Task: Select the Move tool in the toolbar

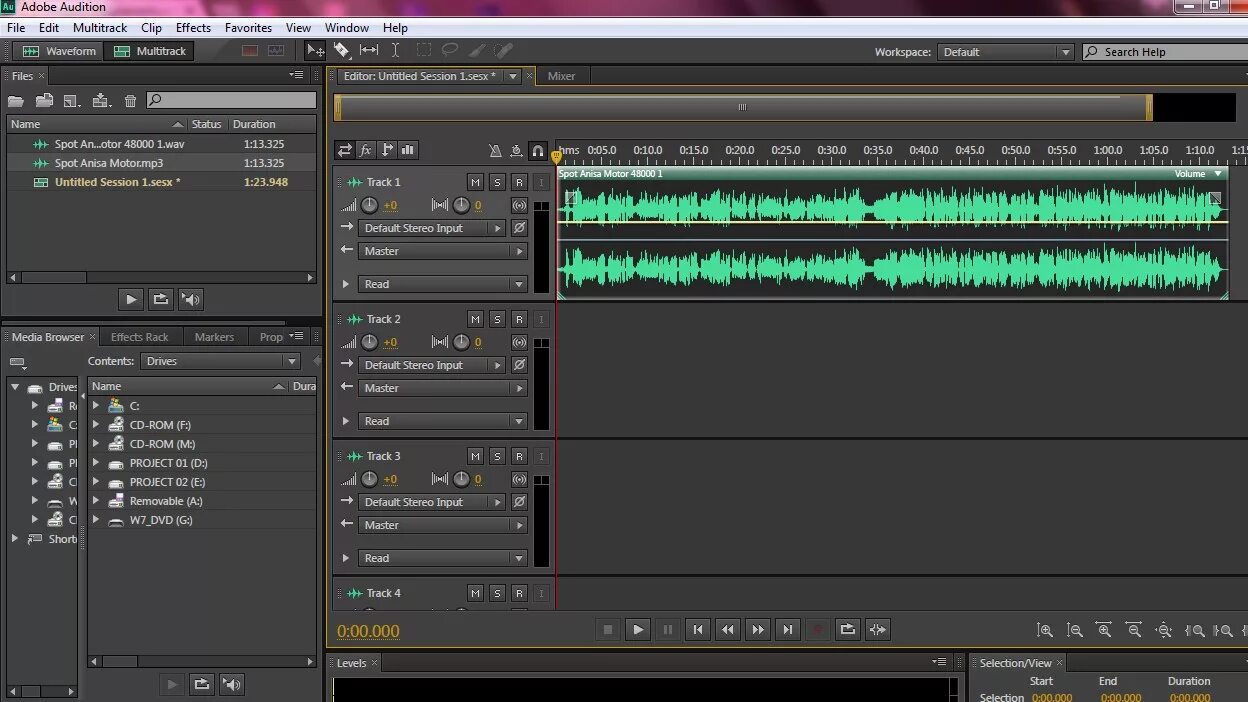Action: pyautogui.click(x=313, y=50)
